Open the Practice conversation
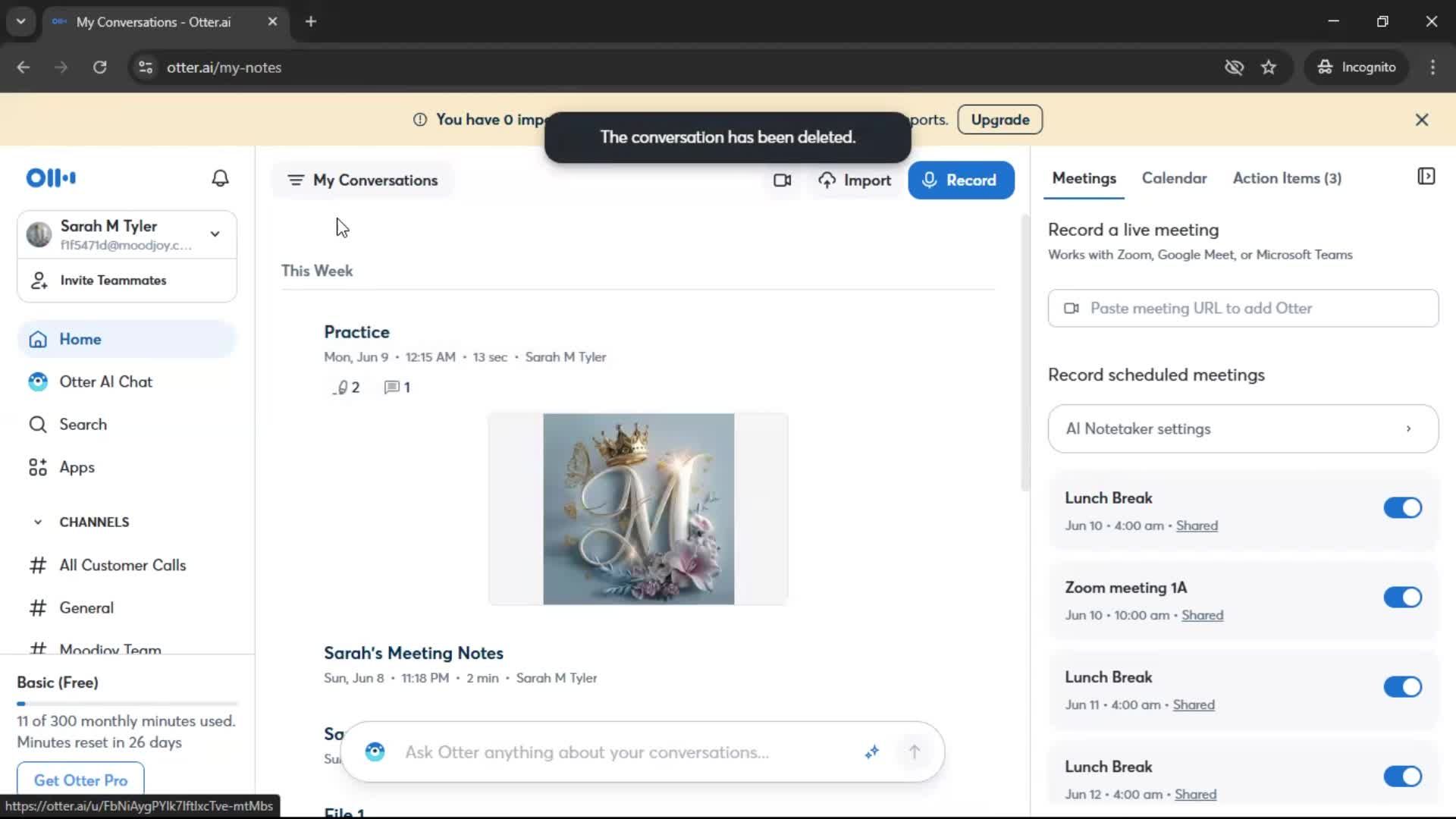1456x819 pixels. [356, 332]
